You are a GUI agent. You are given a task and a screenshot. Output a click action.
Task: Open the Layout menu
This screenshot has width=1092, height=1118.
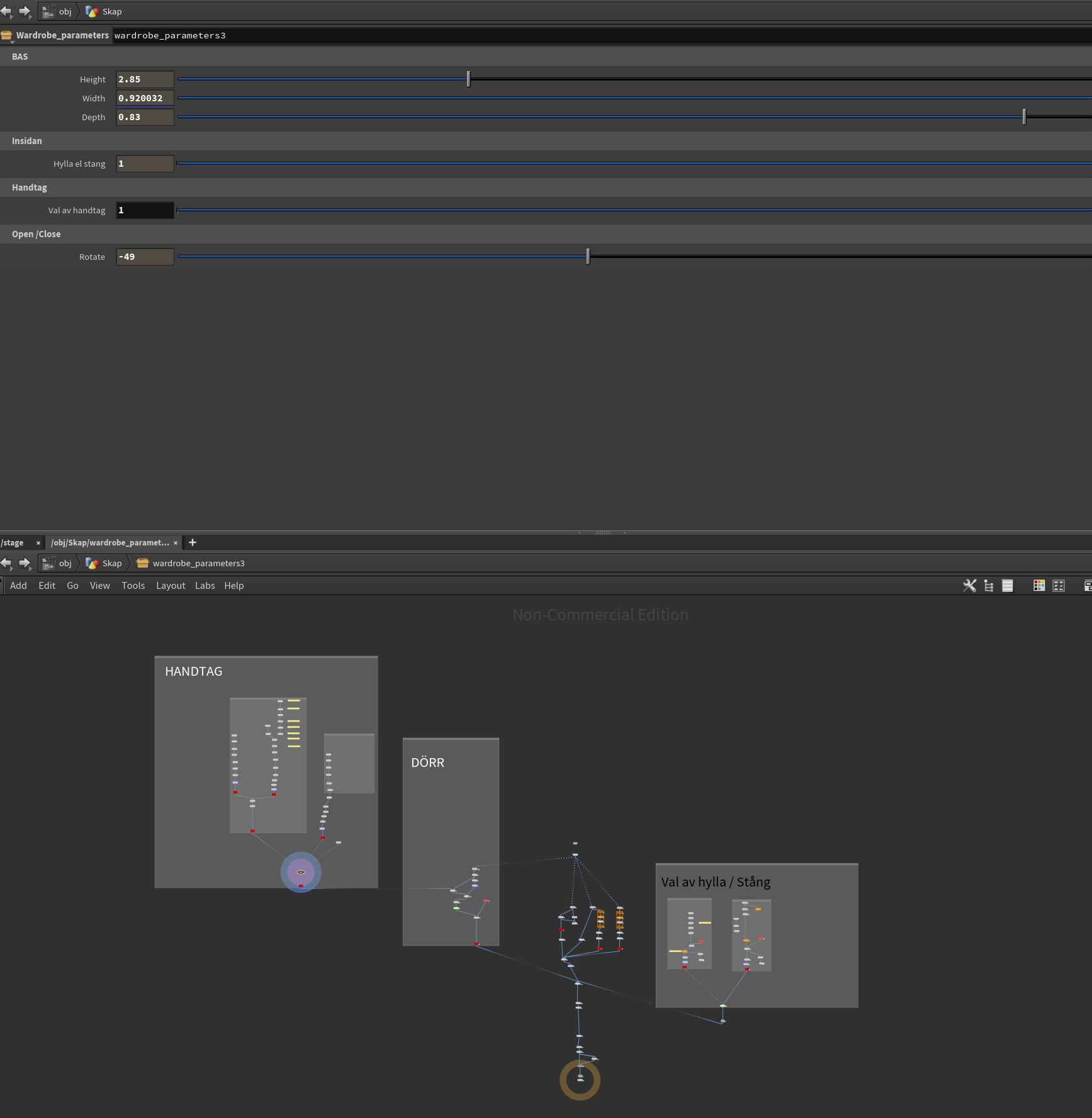tap(171, 586)
